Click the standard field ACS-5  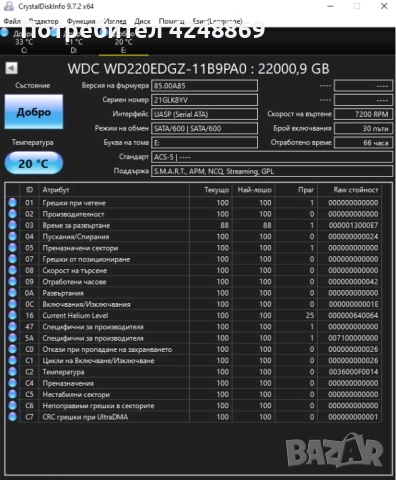272,157
